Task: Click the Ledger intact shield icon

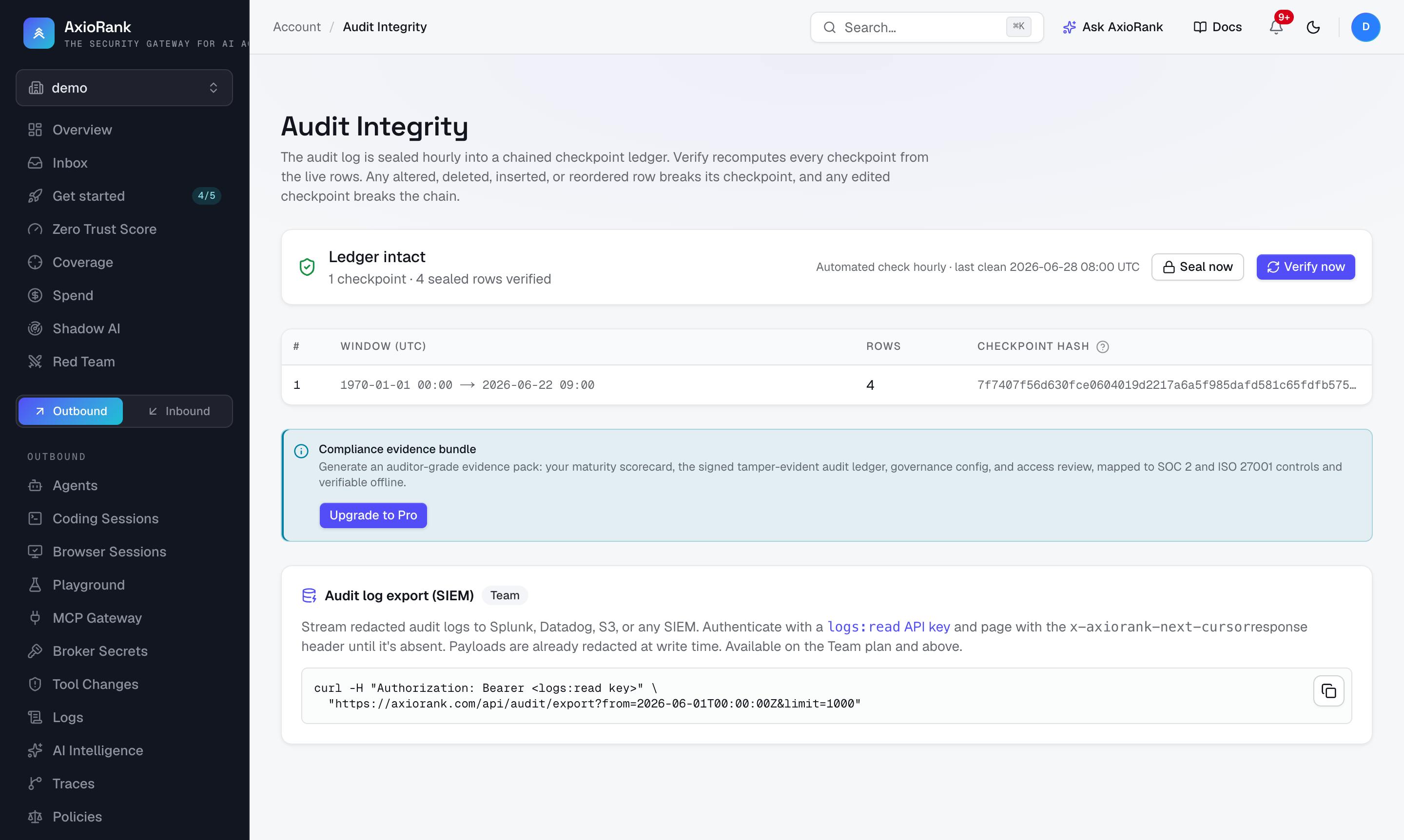Action: (307, 267)
